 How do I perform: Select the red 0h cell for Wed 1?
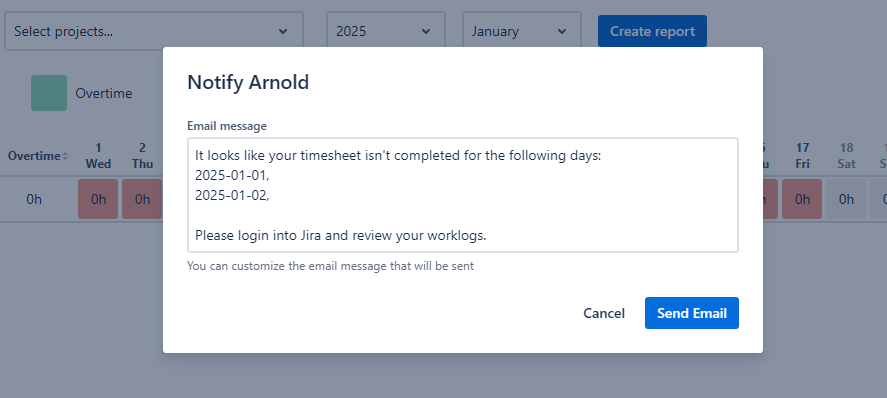coord(98,199)
